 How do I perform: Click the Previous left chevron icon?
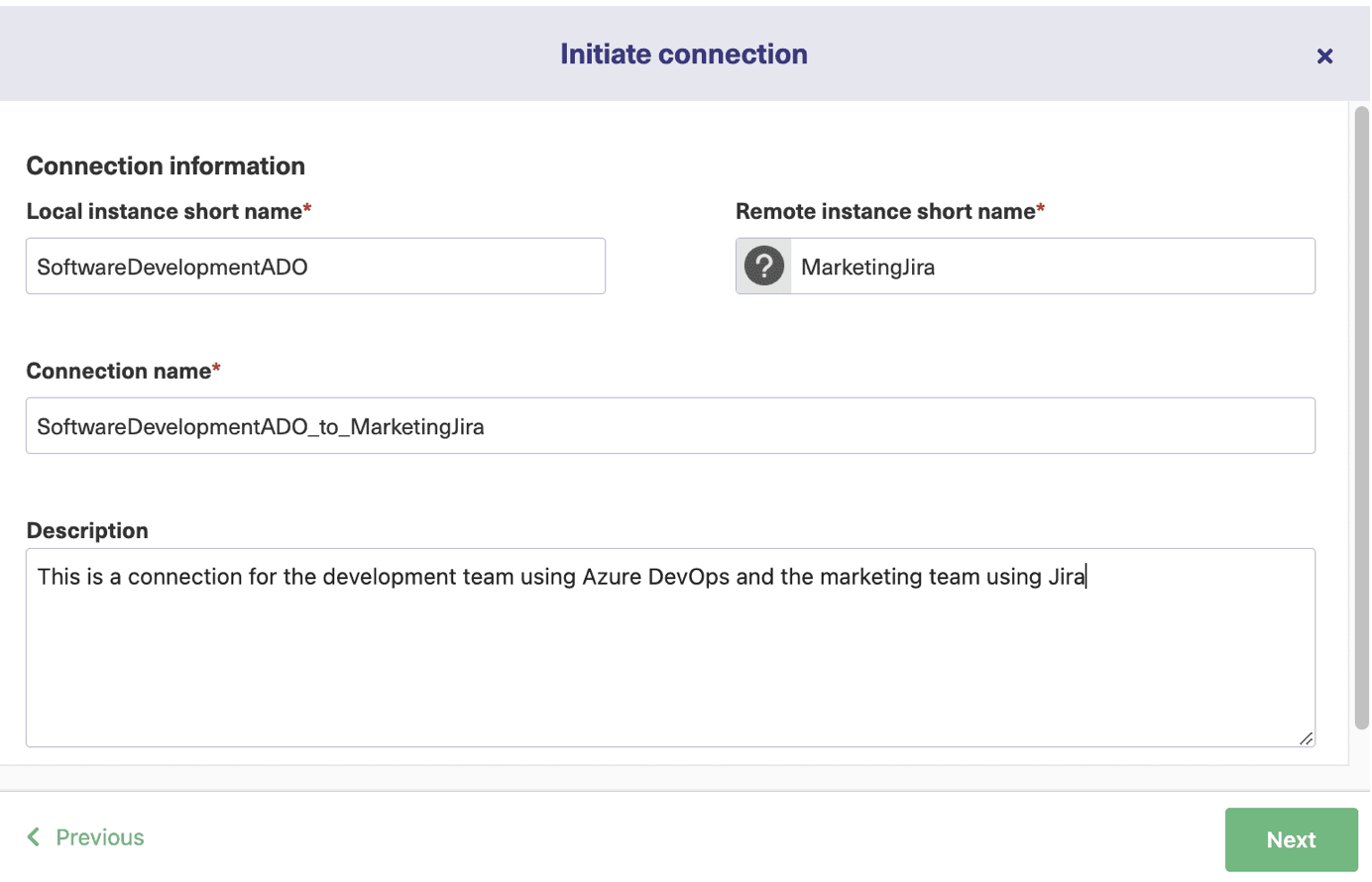(x=34, y=837)
